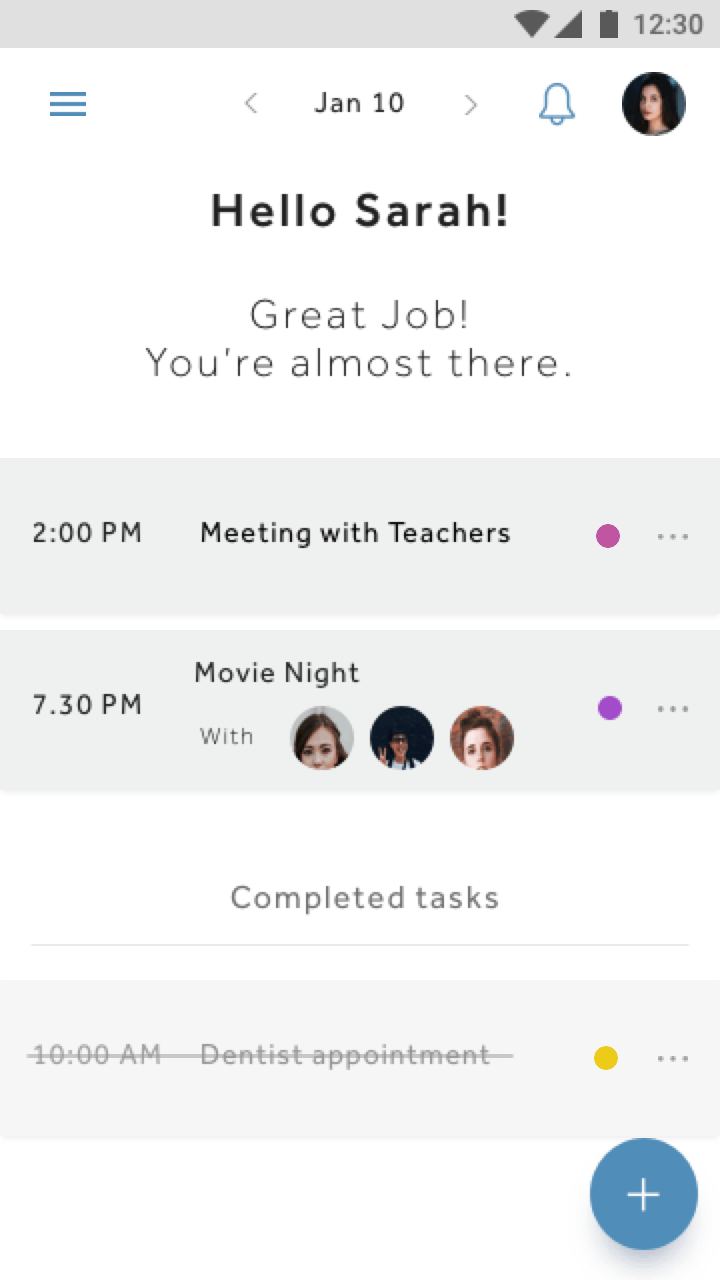720x1280 pixels.
Task: Add new task with plus button
Action: [x=643, y=1194]
